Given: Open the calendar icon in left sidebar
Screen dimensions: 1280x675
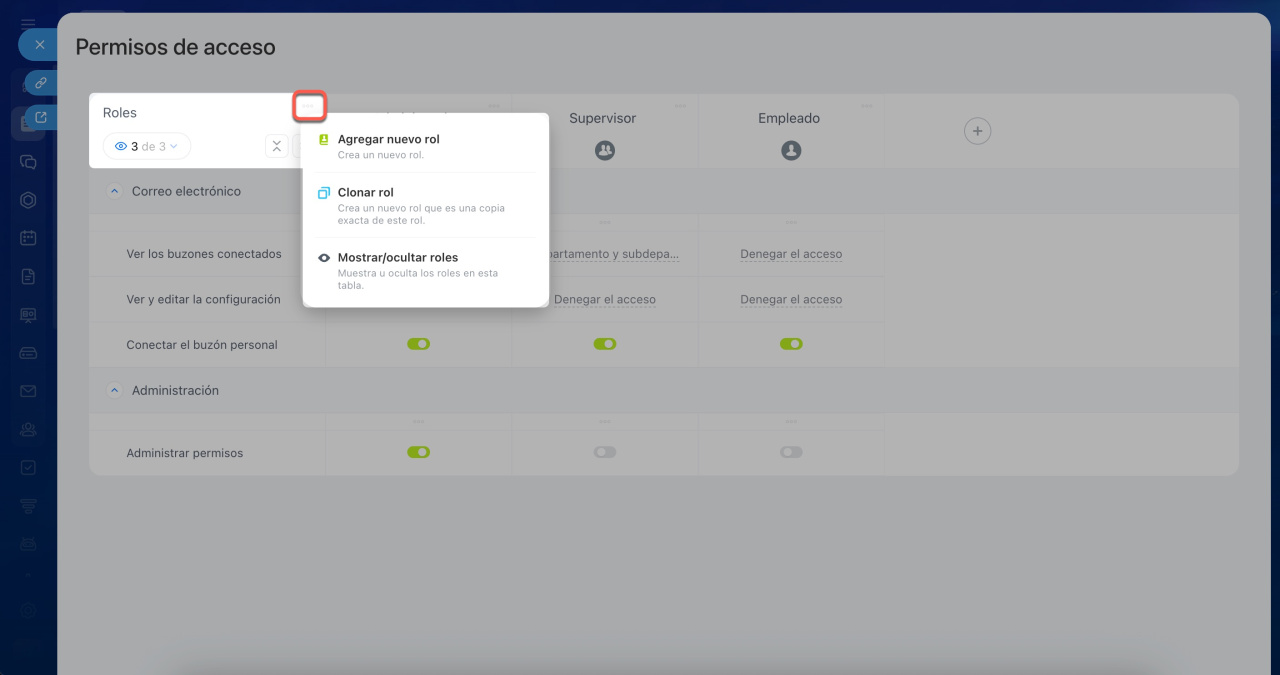Looking at the screenshot, I should (x=28, y=238).
